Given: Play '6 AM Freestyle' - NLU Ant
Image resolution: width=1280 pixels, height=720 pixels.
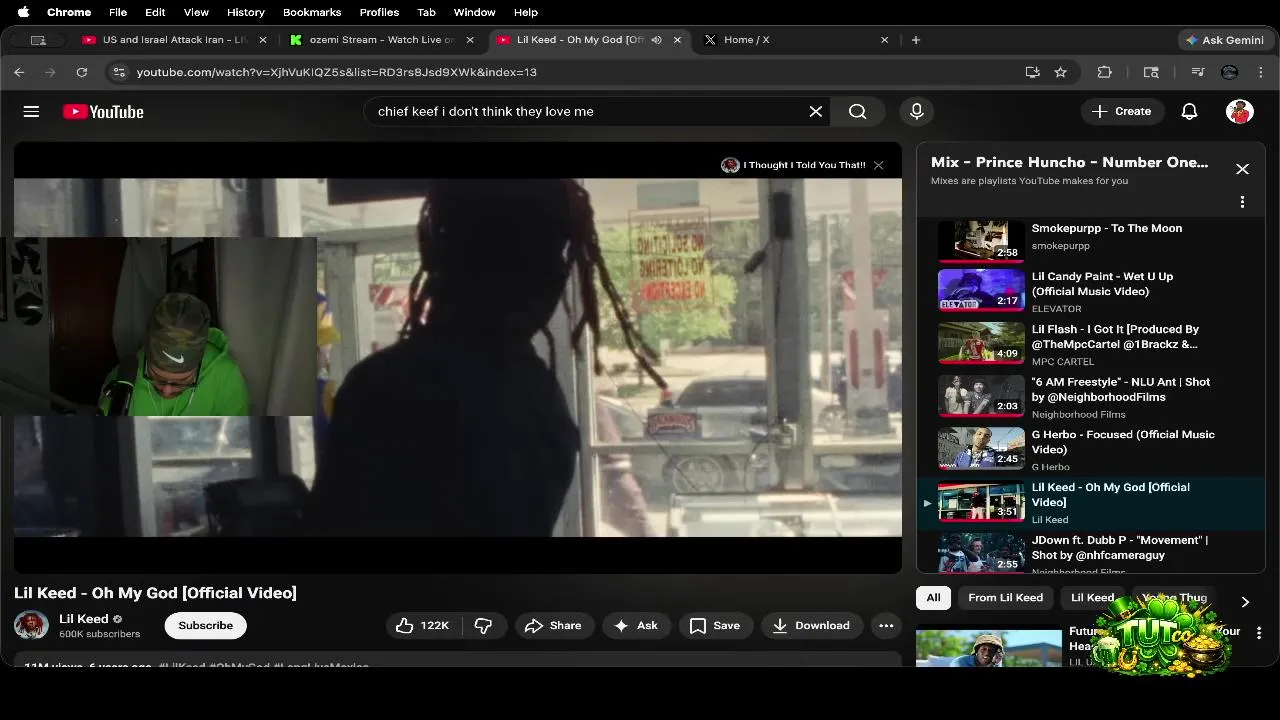Looking at the screenshot, I should click(1090, 398).
